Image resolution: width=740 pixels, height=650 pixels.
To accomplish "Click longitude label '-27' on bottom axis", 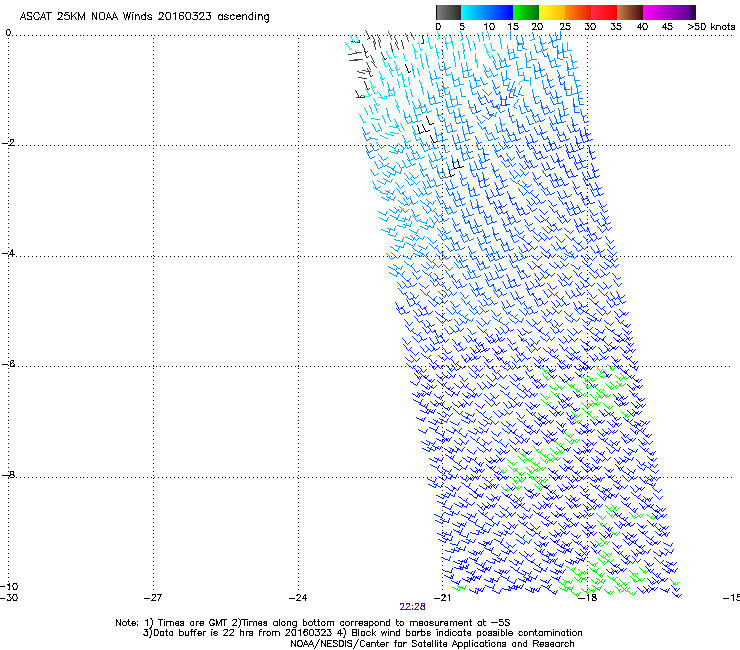I will [x=153, y=598].
